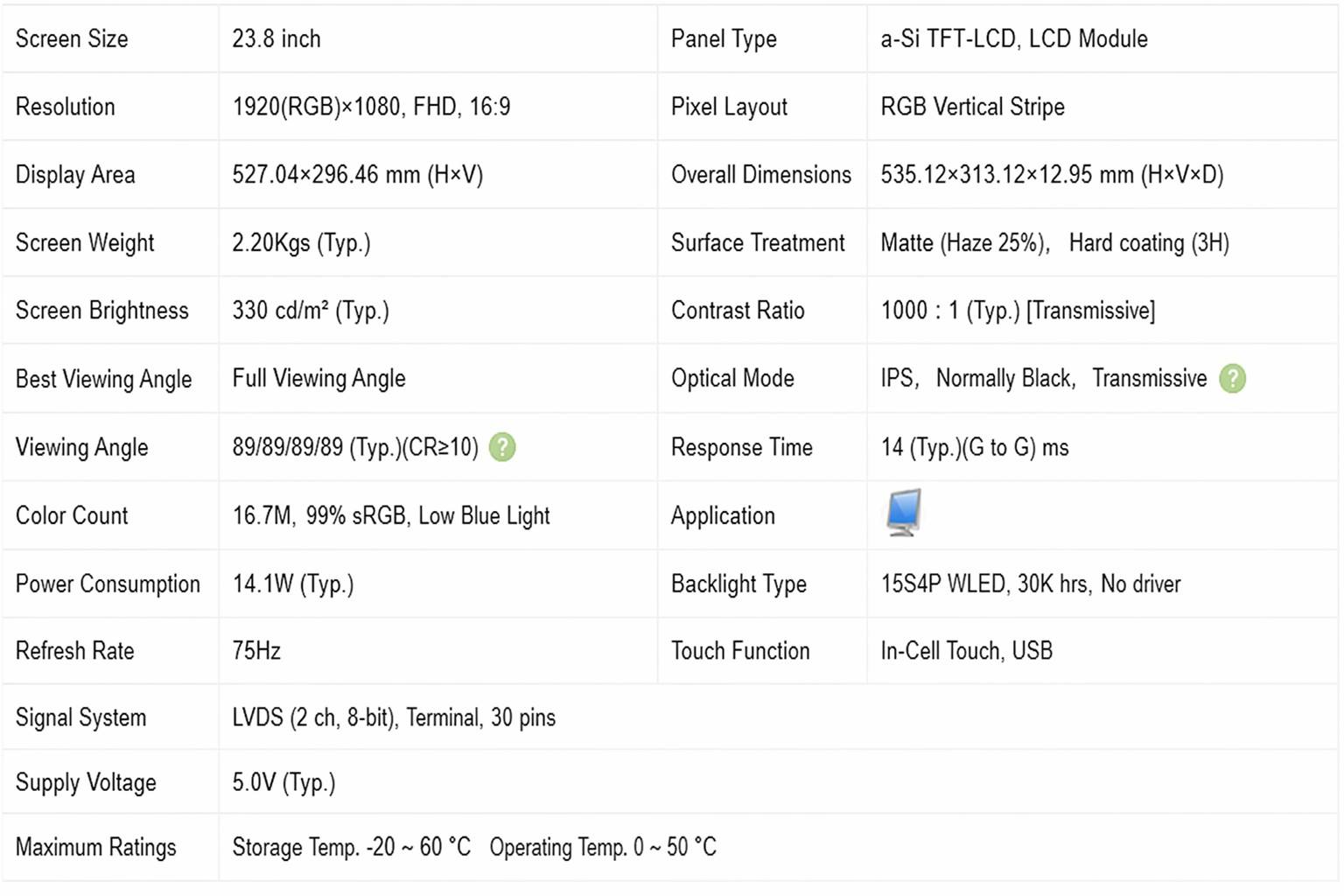Click the 75Hz Refresh Rate value
Viewport: 1344px width, 896px height.
[x=256, y=651]
